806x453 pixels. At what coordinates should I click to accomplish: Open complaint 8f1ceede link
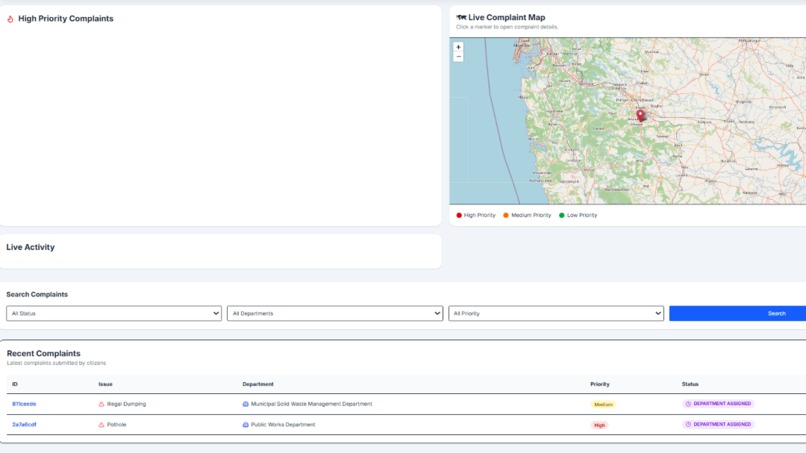(24, 404)
